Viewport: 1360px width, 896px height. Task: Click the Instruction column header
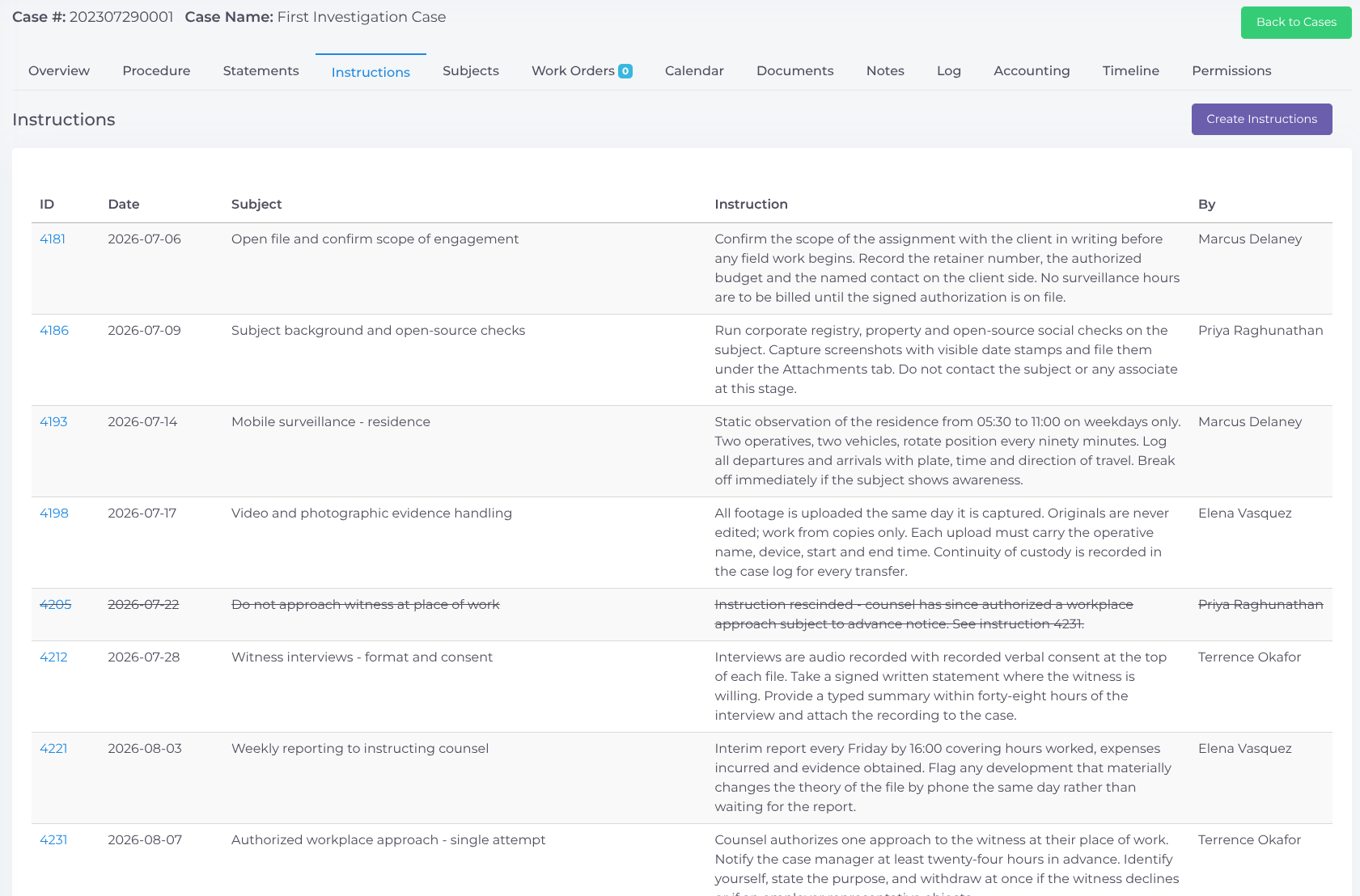(751, 205)
